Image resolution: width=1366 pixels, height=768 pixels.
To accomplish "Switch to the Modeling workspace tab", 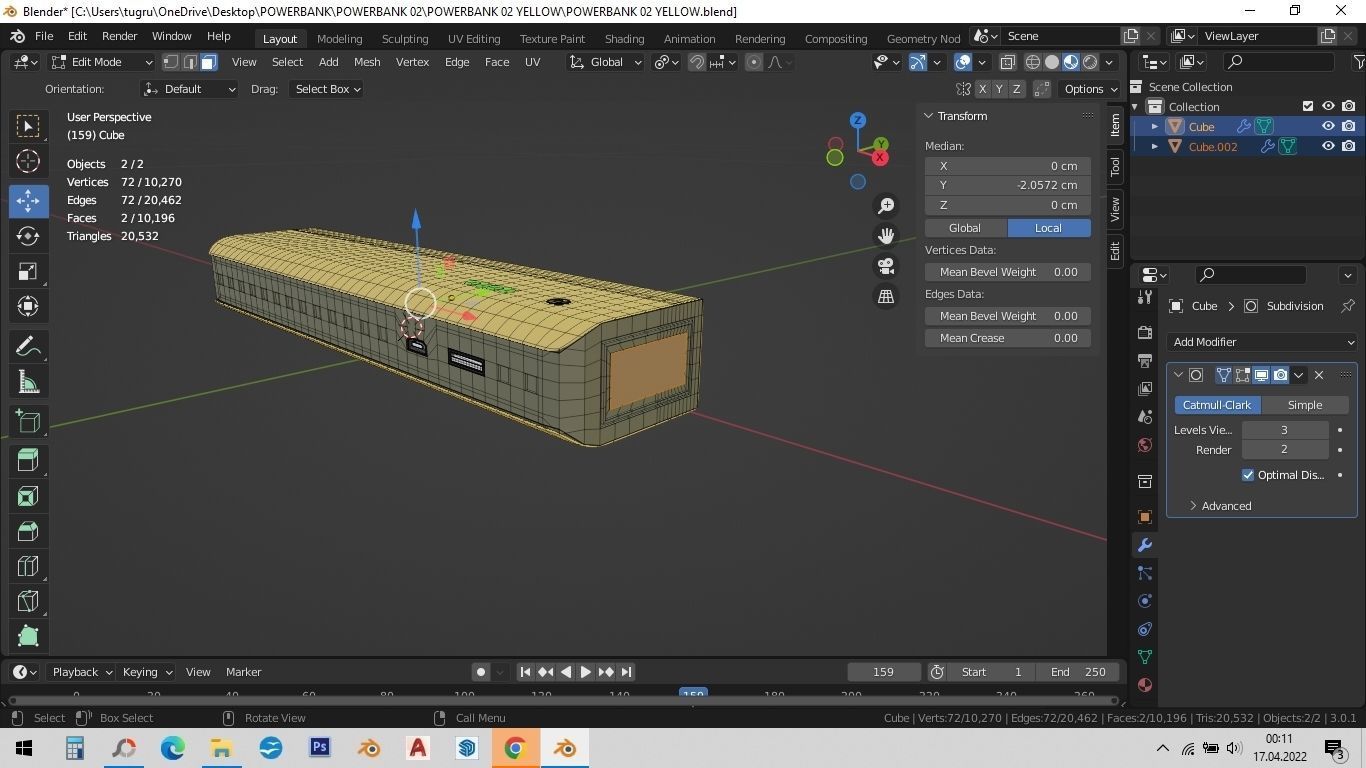I will tap(339, 38).
